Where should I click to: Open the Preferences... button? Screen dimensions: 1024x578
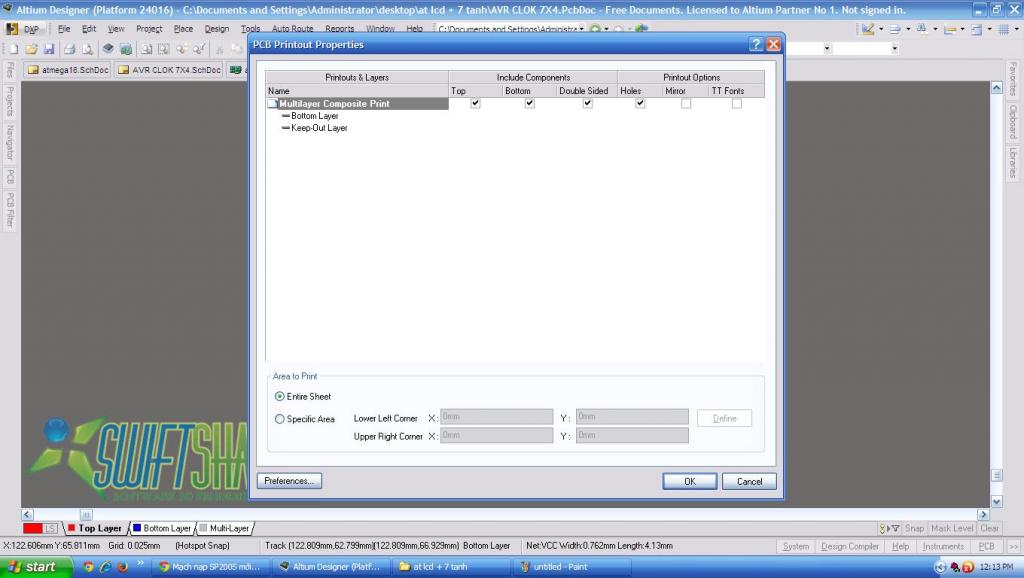click(x=289, y=481)
